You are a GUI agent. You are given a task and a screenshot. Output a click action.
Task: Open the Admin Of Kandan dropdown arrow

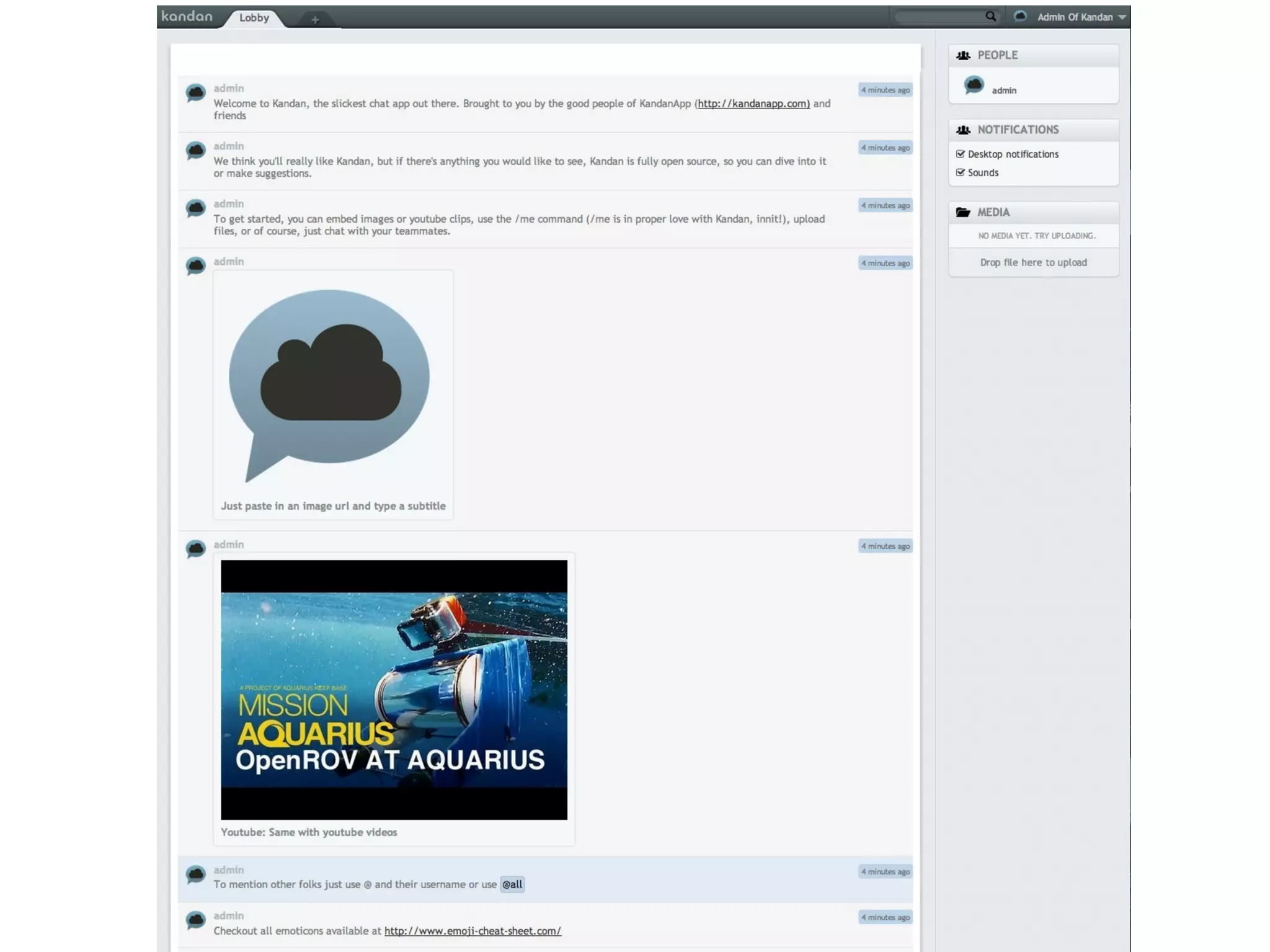pyautogui.click(x=1122, y=17)
